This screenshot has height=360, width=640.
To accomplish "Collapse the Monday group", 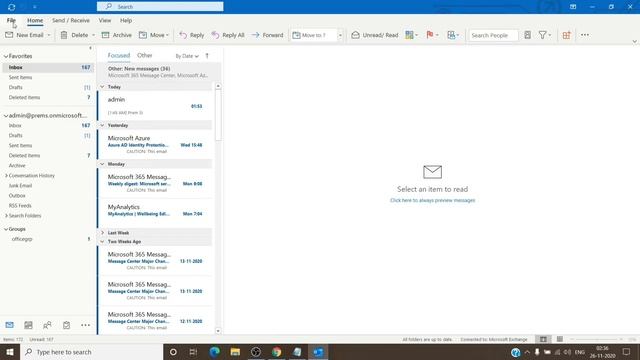I will 102,164.
